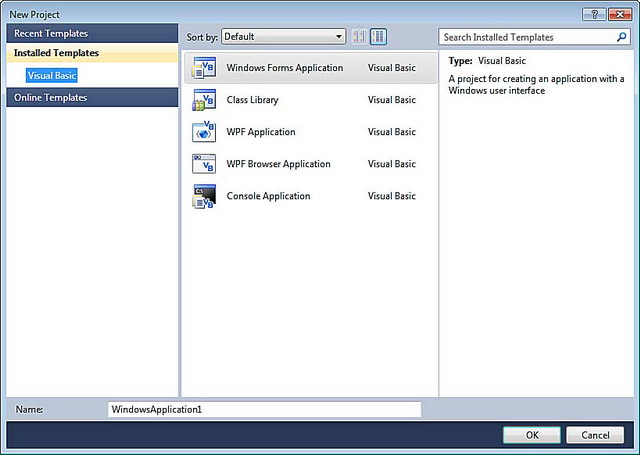Viewport: 640px width, 455px height.
Task: Click the 'Console Application' label
Action: [268, 196]
